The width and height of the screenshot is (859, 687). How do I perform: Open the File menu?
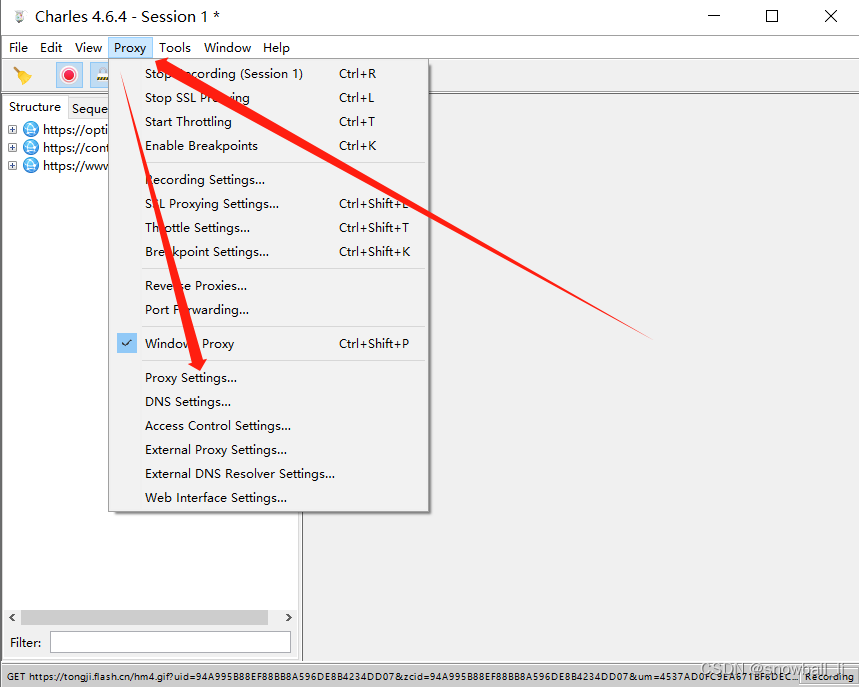point(18,48)
